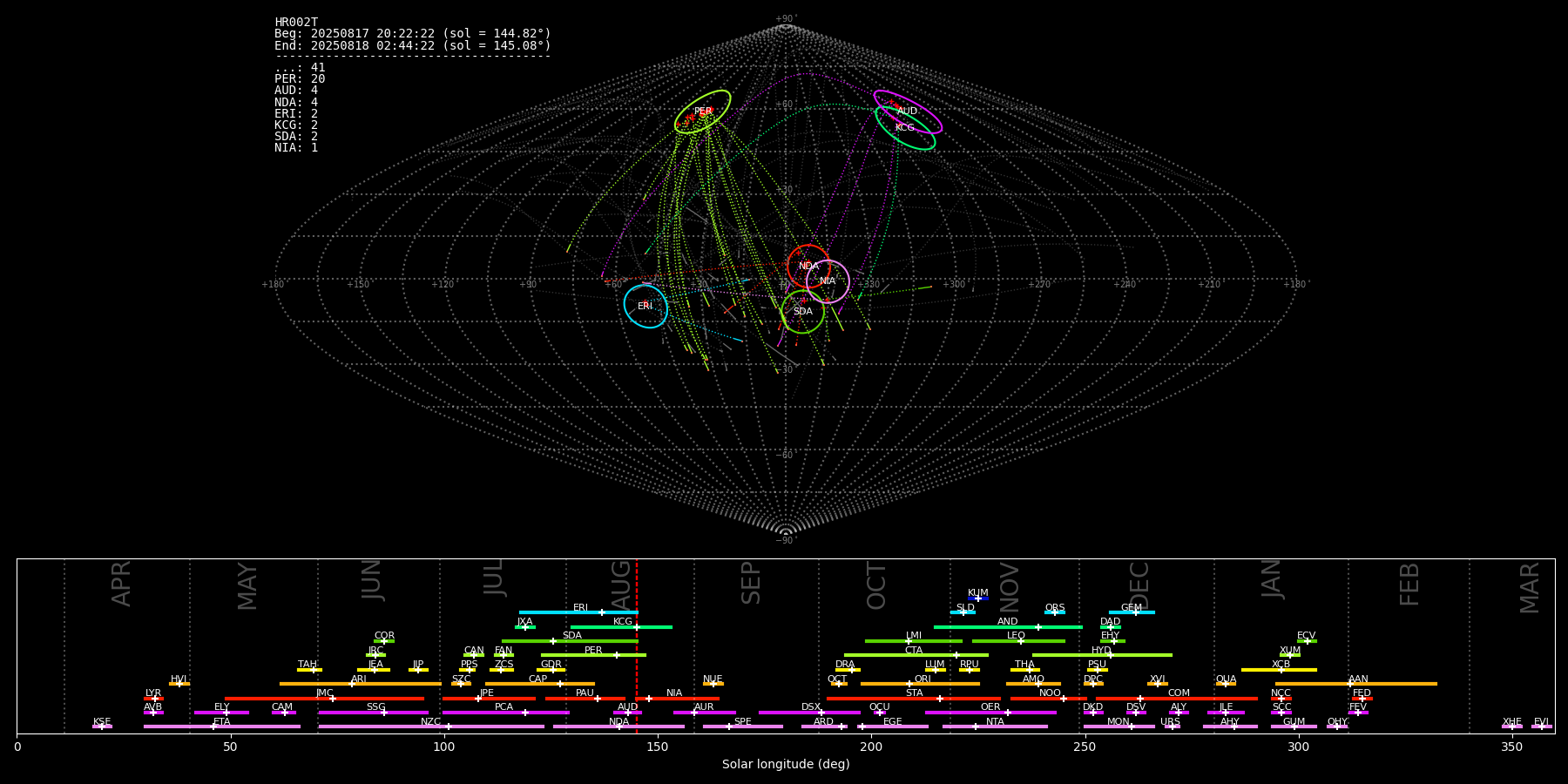
Task: Click the 'NIA: 1' count in the legend
Action: (296, 147)
